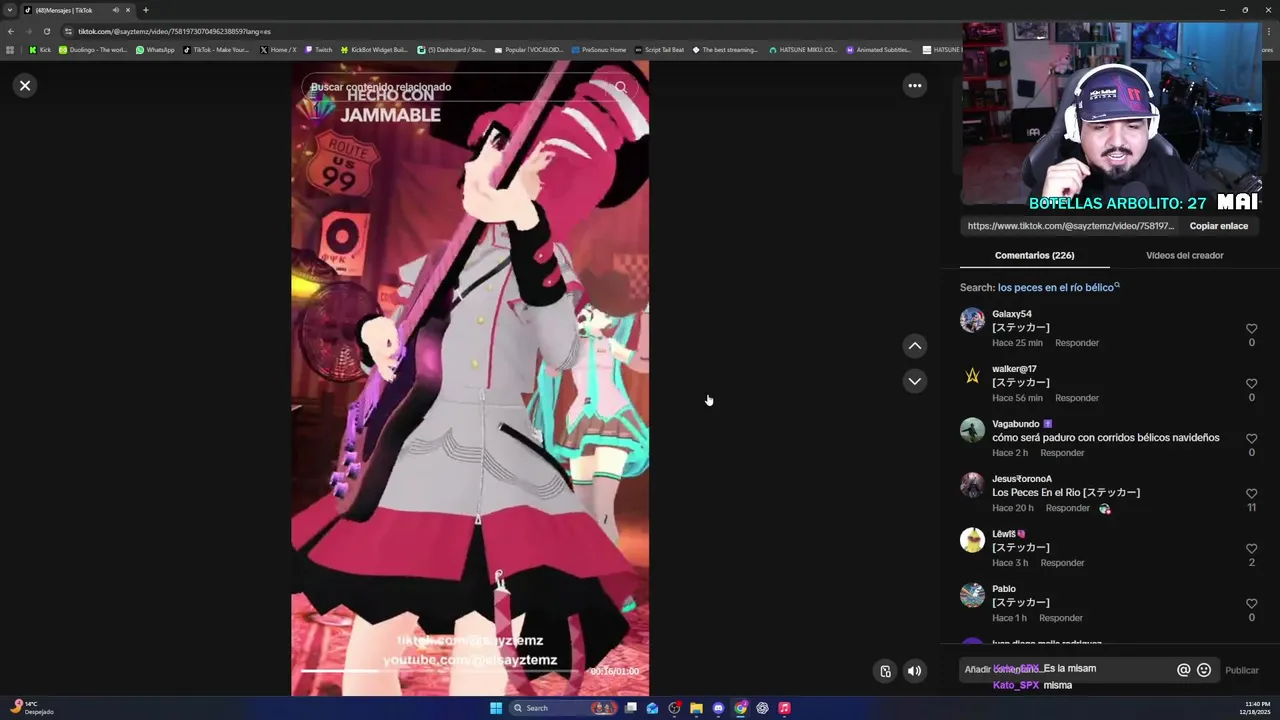1280x720 pixels.
Task: Click the search magnifier in related content box
Action: [621, 87]
